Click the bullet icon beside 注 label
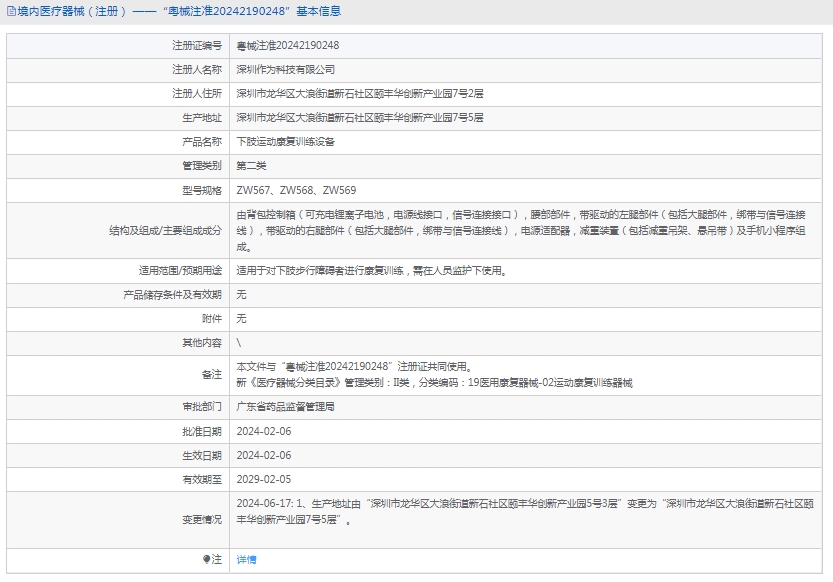Screen dimensions: 833x582 (207, 560)
